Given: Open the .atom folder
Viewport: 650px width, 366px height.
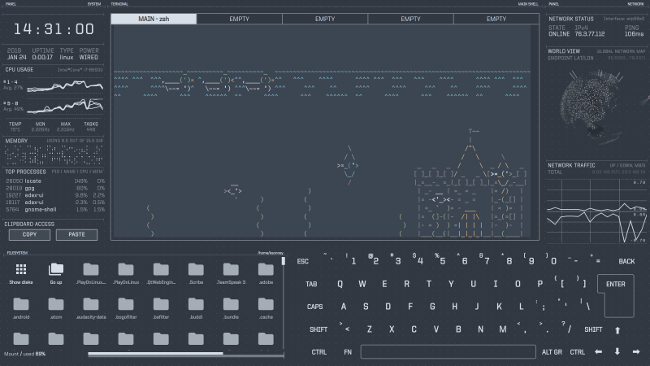Looking at the screenshot, I should click(x=56, y=305).
